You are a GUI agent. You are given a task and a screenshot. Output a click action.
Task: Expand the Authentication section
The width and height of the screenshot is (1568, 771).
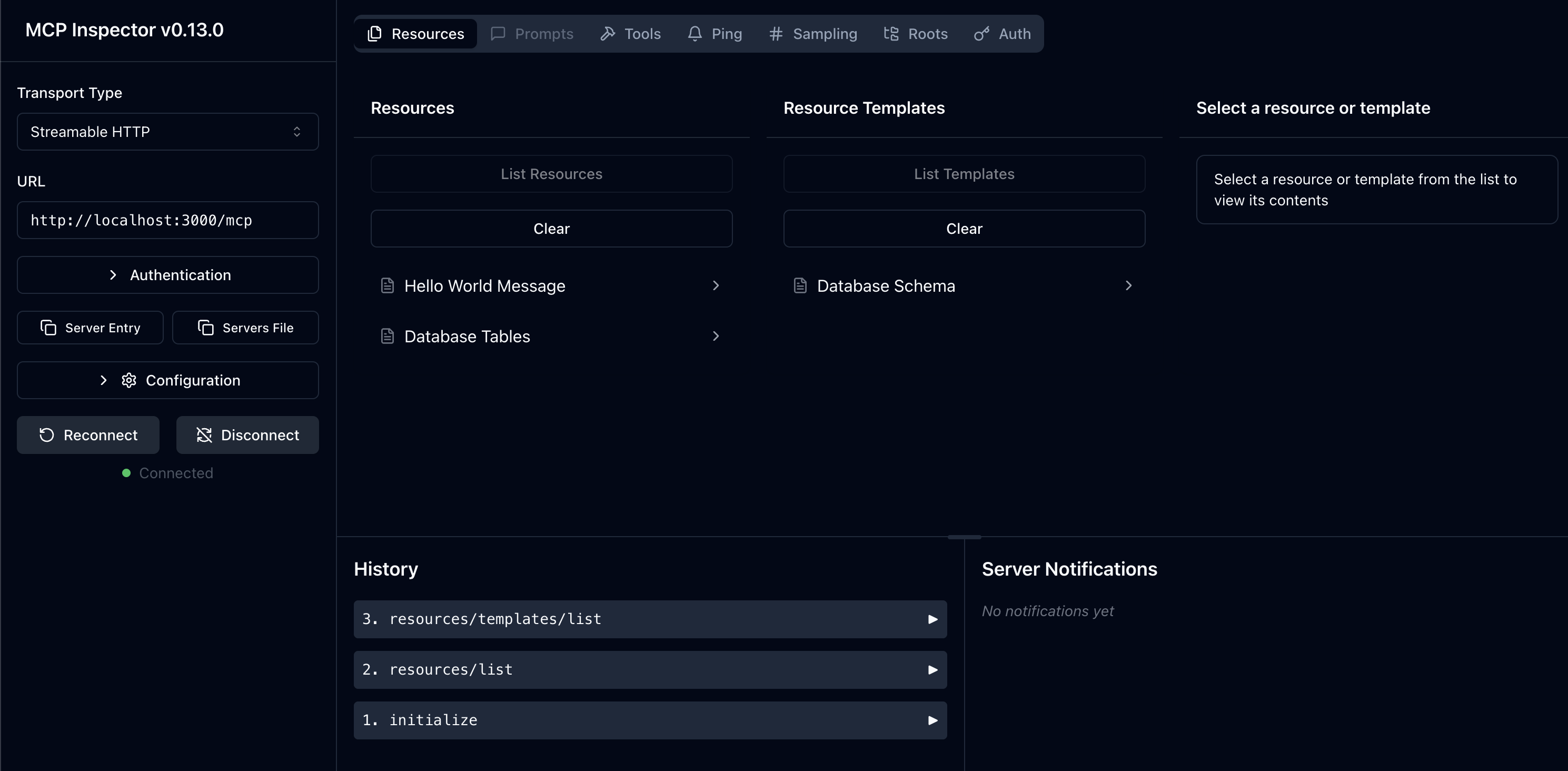pyautogui.click(x=167, y=275)
